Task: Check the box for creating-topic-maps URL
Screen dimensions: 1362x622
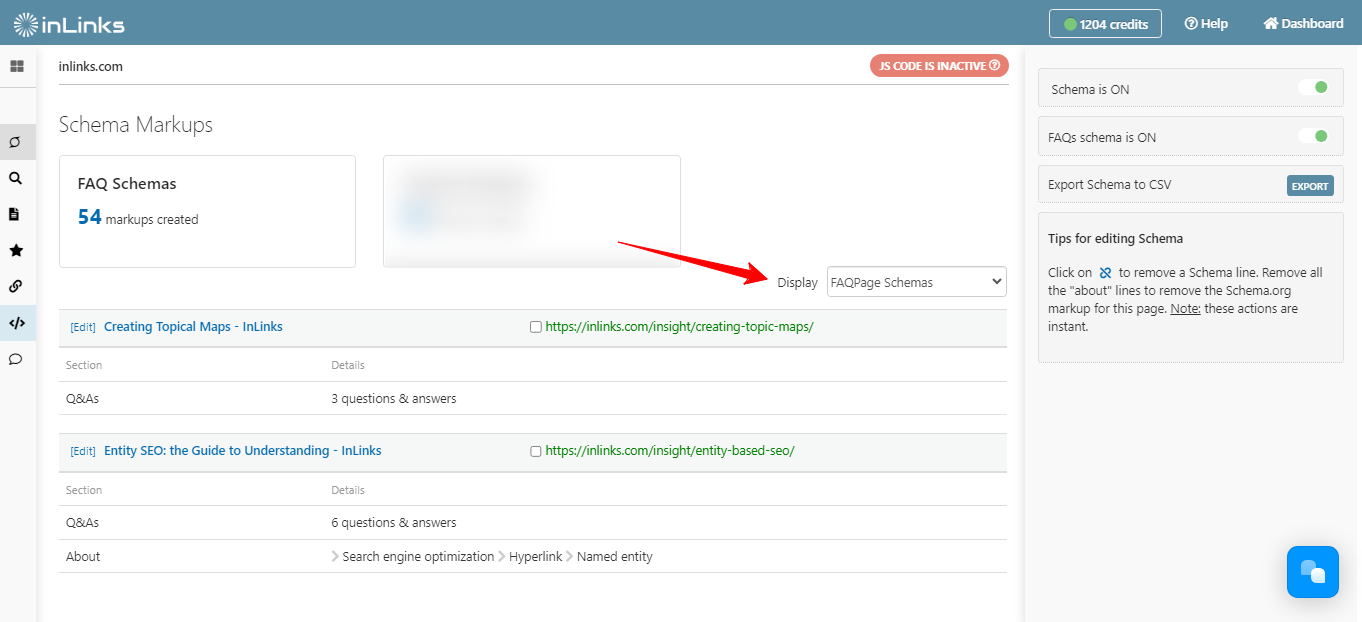Action: [536, 327]
